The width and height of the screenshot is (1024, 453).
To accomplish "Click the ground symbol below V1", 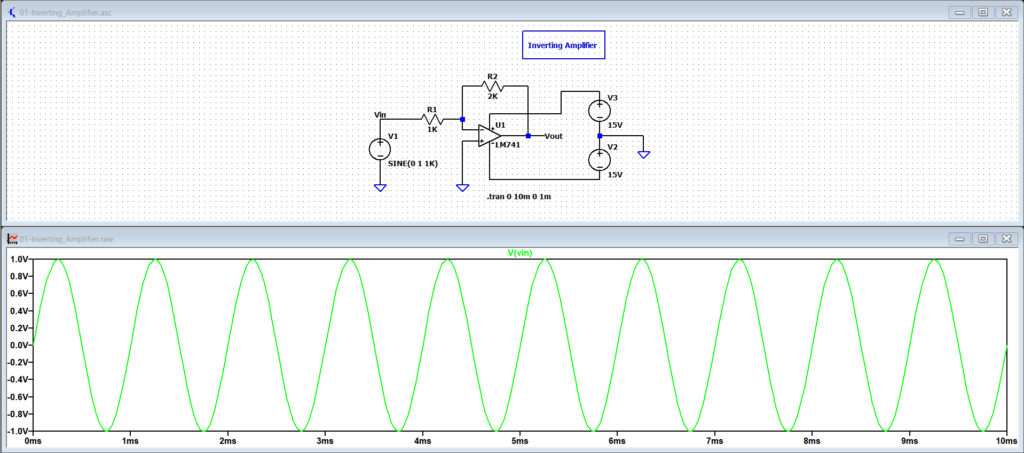I will coord(380,186).
